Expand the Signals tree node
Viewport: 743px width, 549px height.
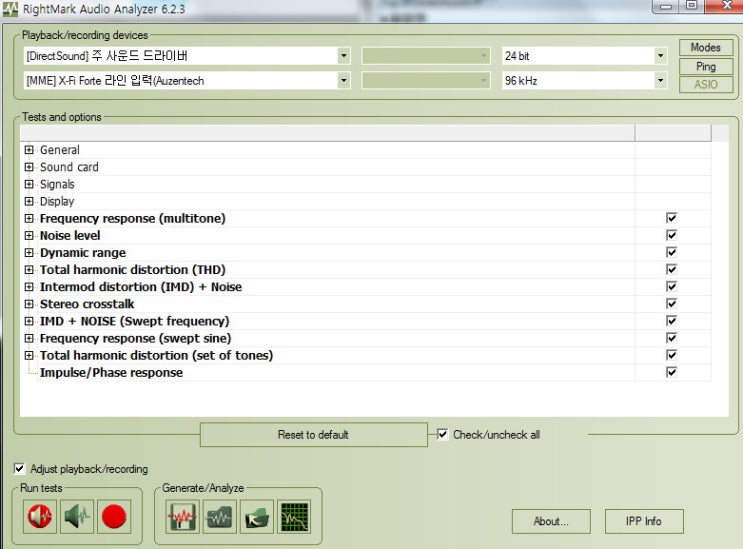click(x=29, y=184)
